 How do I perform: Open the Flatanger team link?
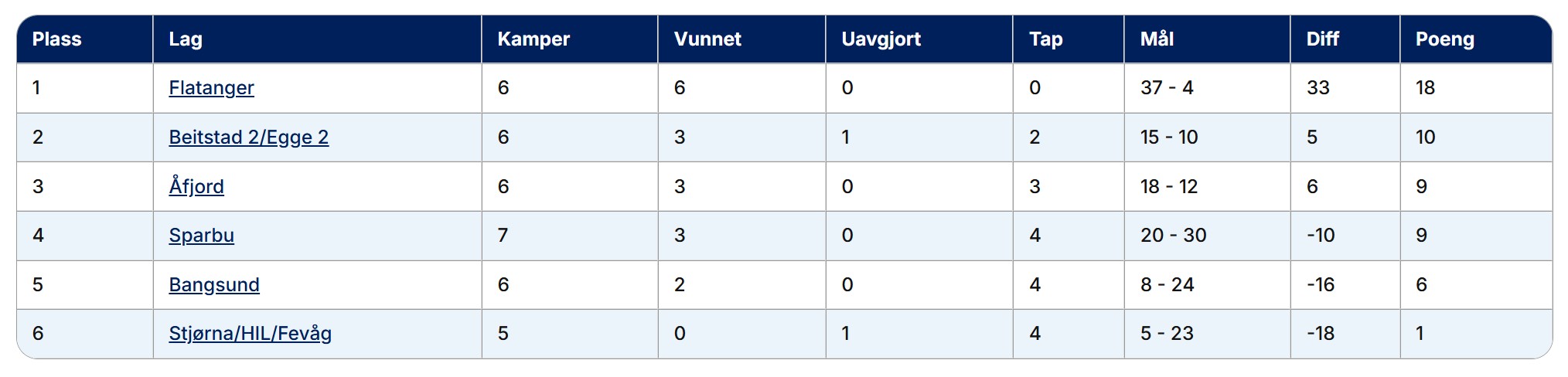[x=211, y=88]
